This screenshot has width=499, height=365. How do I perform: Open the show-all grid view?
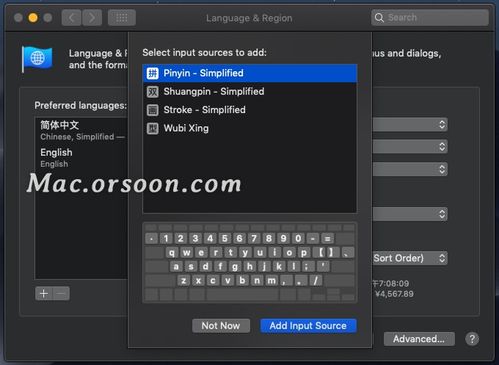coord(122,18)
